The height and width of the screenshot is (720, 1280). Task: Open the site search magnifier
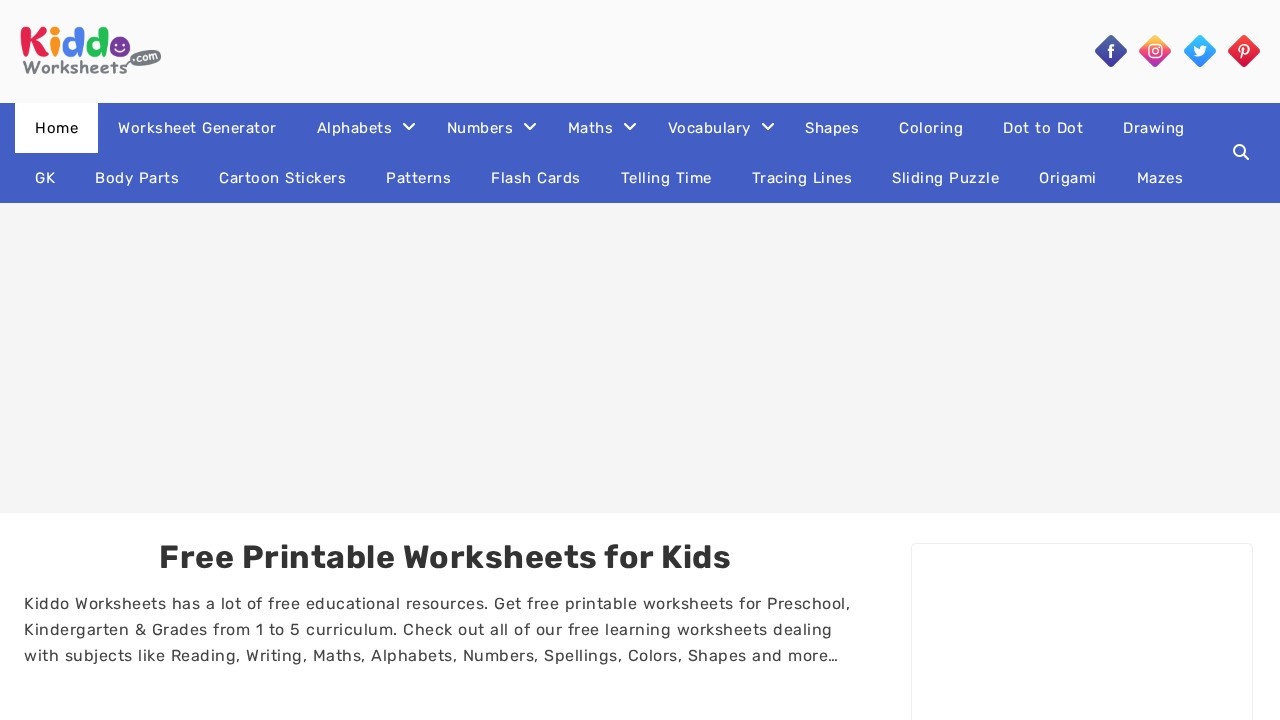(1241, 152)
